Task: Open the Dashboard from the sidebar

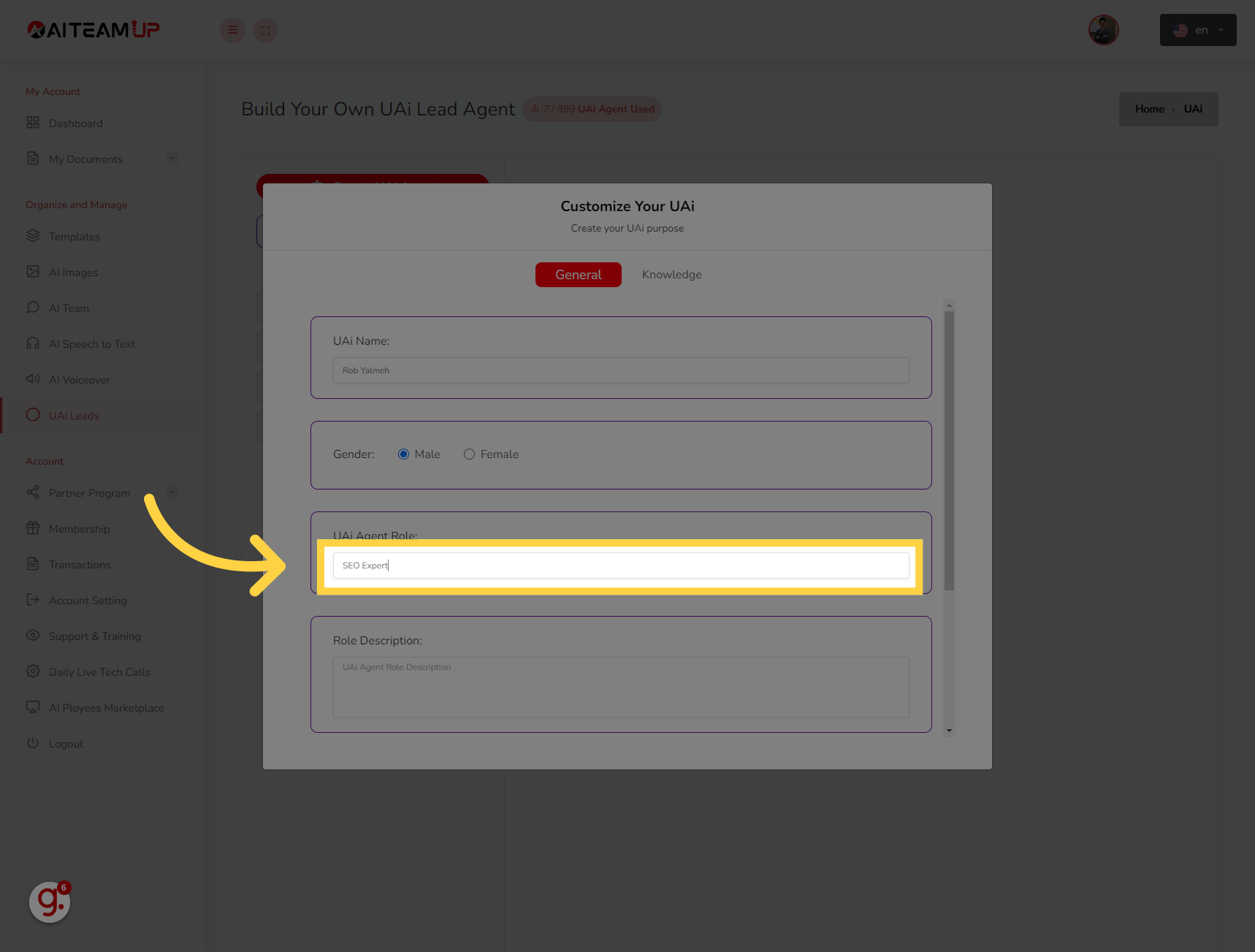Action: 75,123
